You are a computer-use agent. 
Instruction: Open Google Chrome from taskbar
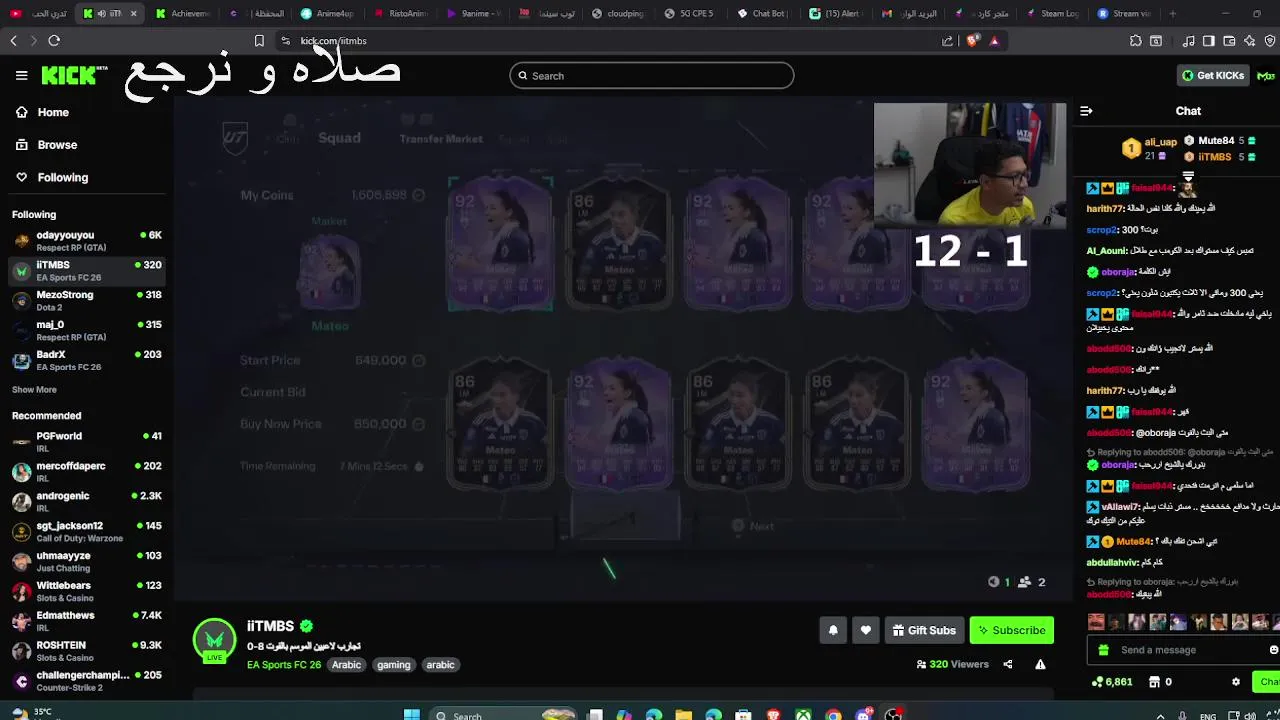[x=833, y=715]
